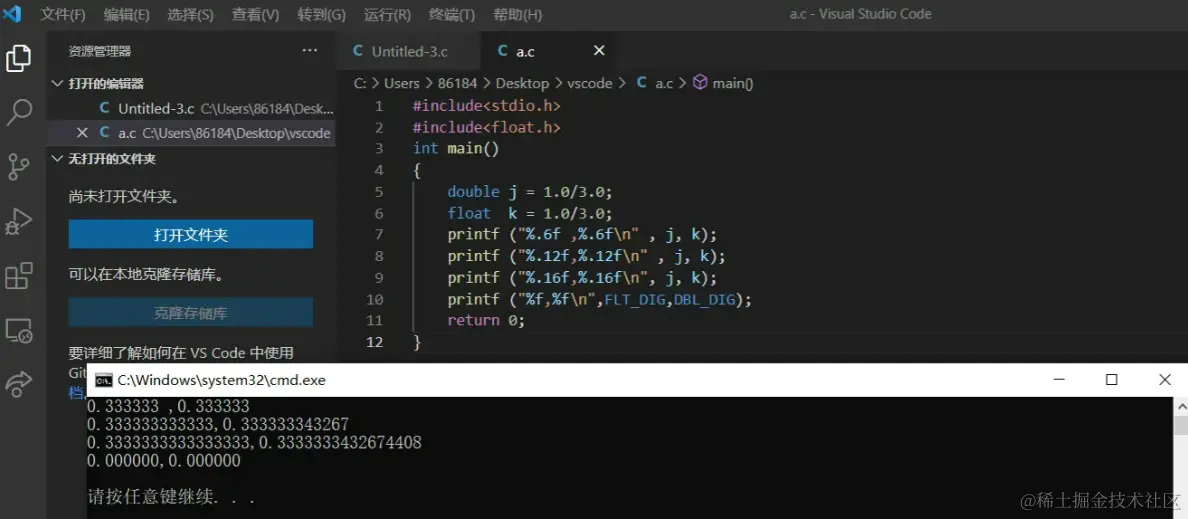Click cmd.exe window title bar text
This screenshot has width=1188, height=519.
click(221, 380)
